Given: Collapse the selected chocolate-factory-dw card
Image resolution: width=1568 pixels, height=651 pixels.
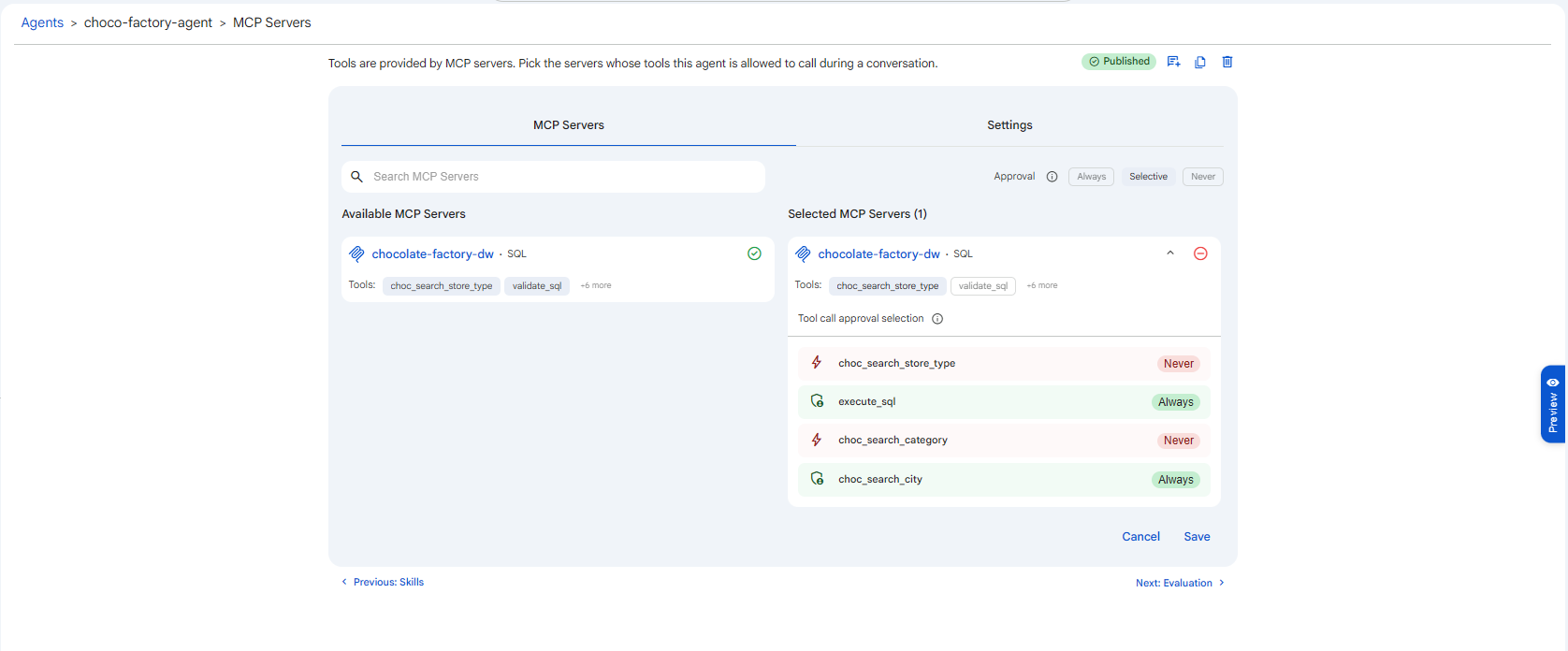Looking at the screenshot, I should point(1170,253).
